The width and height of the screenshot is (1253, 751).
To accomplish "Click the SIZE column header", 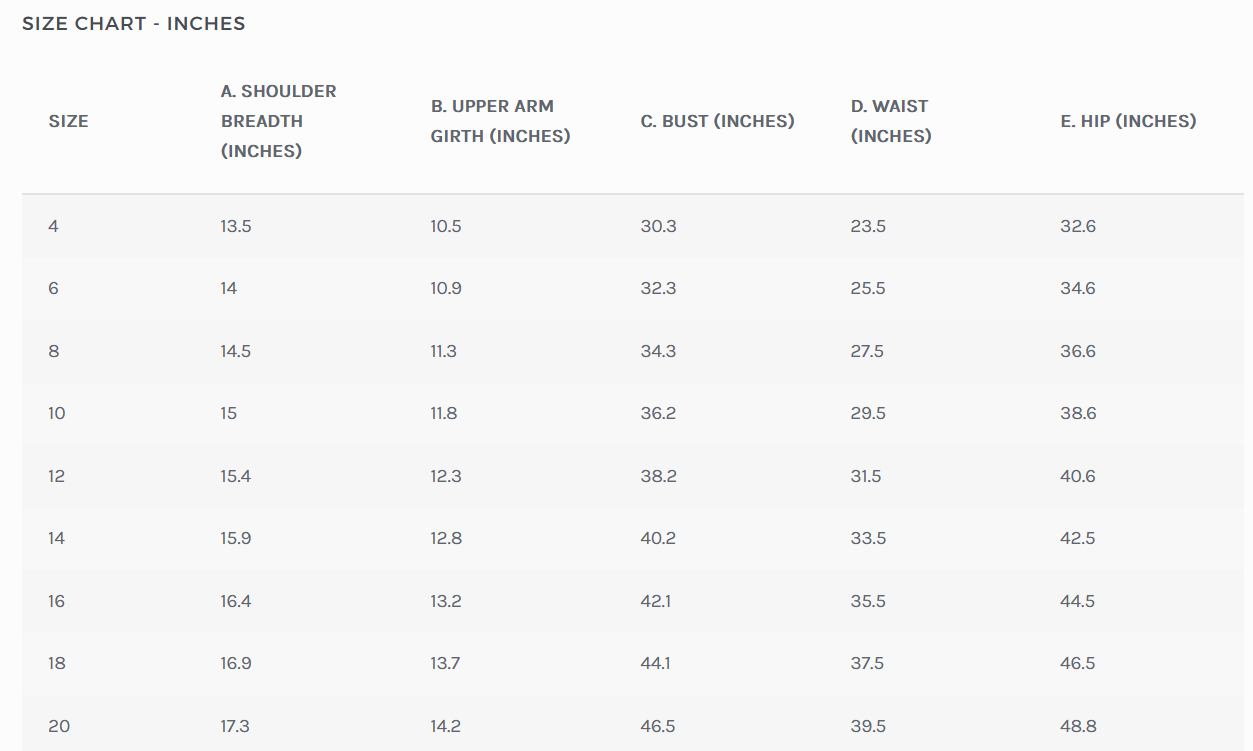I will coord(68,121).
